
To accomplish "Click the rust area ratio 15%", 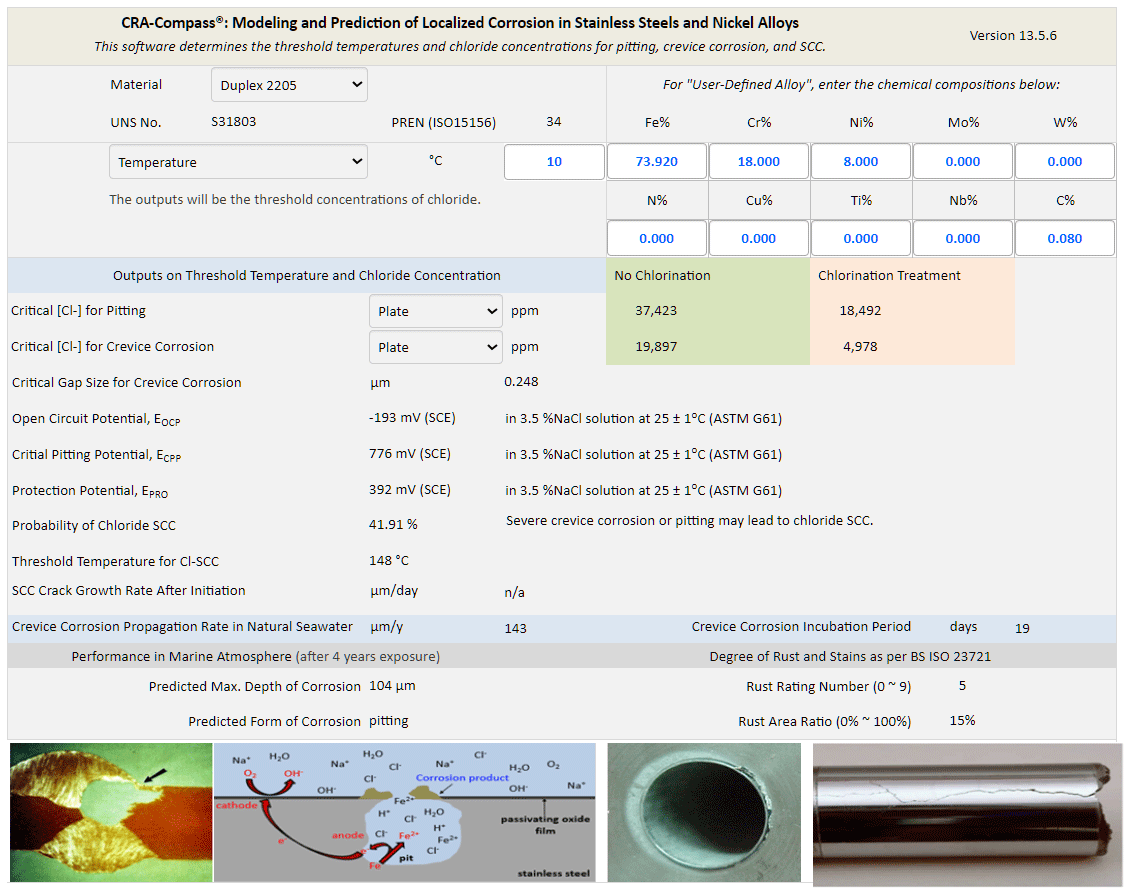I will coord(962,720).
